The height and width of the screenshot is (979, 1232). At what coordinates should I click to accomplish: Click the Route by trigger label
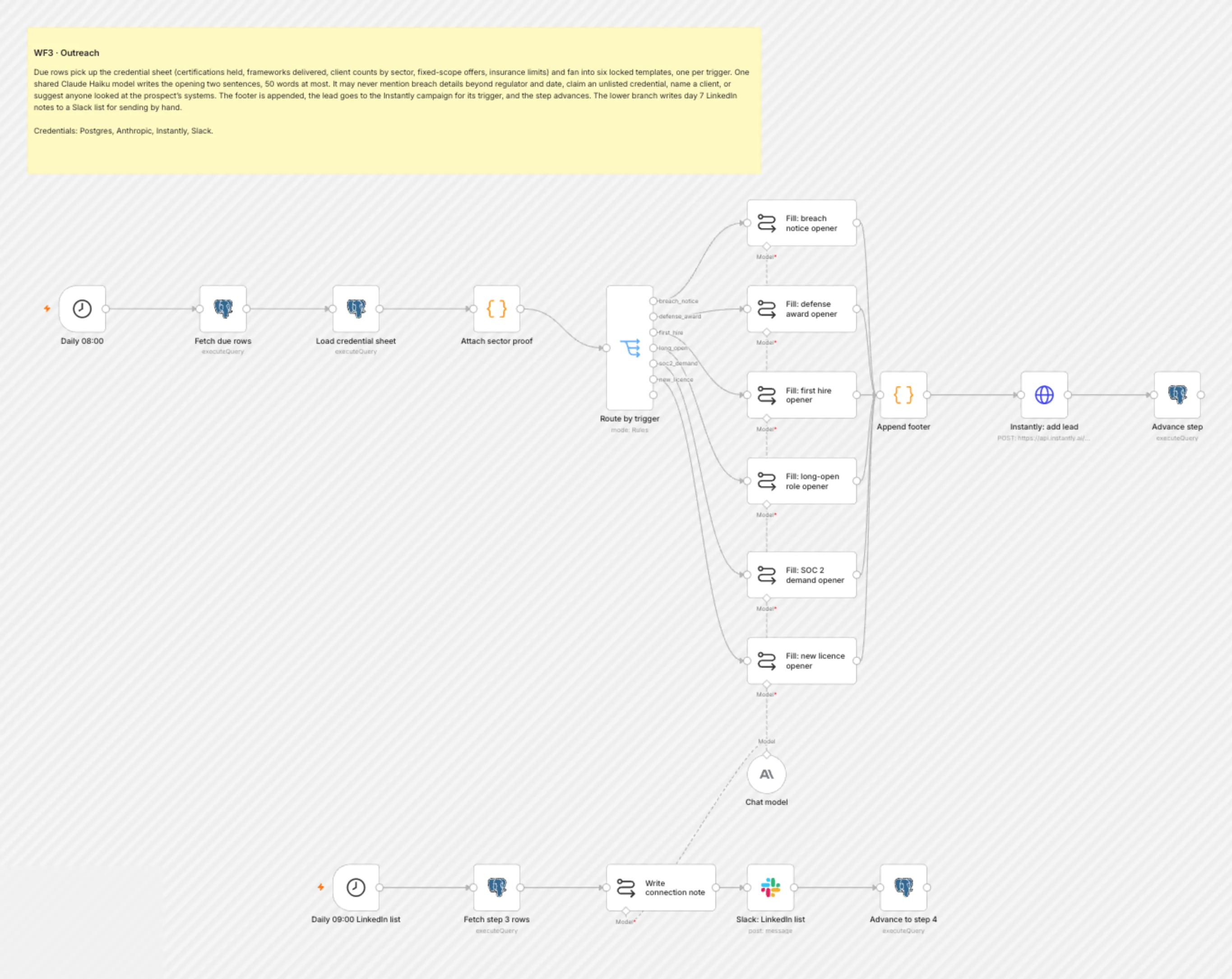[630, 419]
